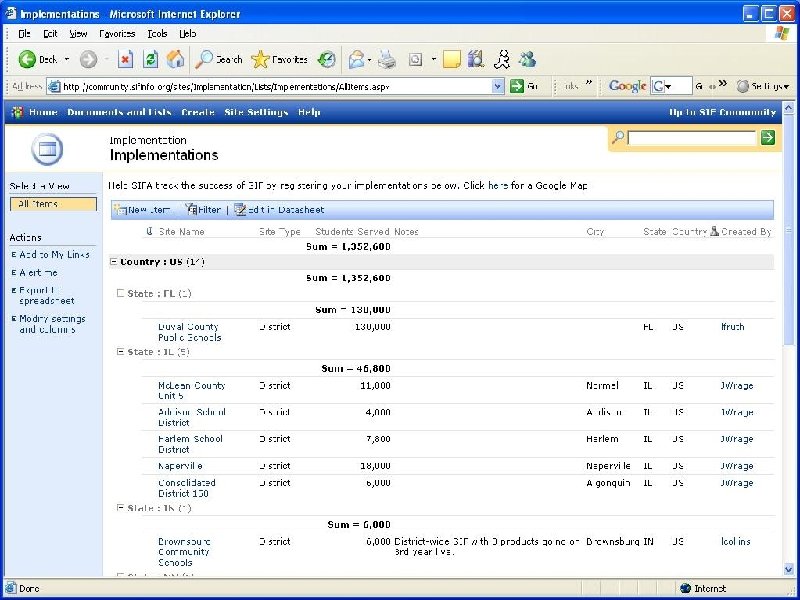The width and height of the screenshot is (800, 600).
Task: Click the SharePoint site home logo icon
Action: pyautogui.click(x=17, y=112)
